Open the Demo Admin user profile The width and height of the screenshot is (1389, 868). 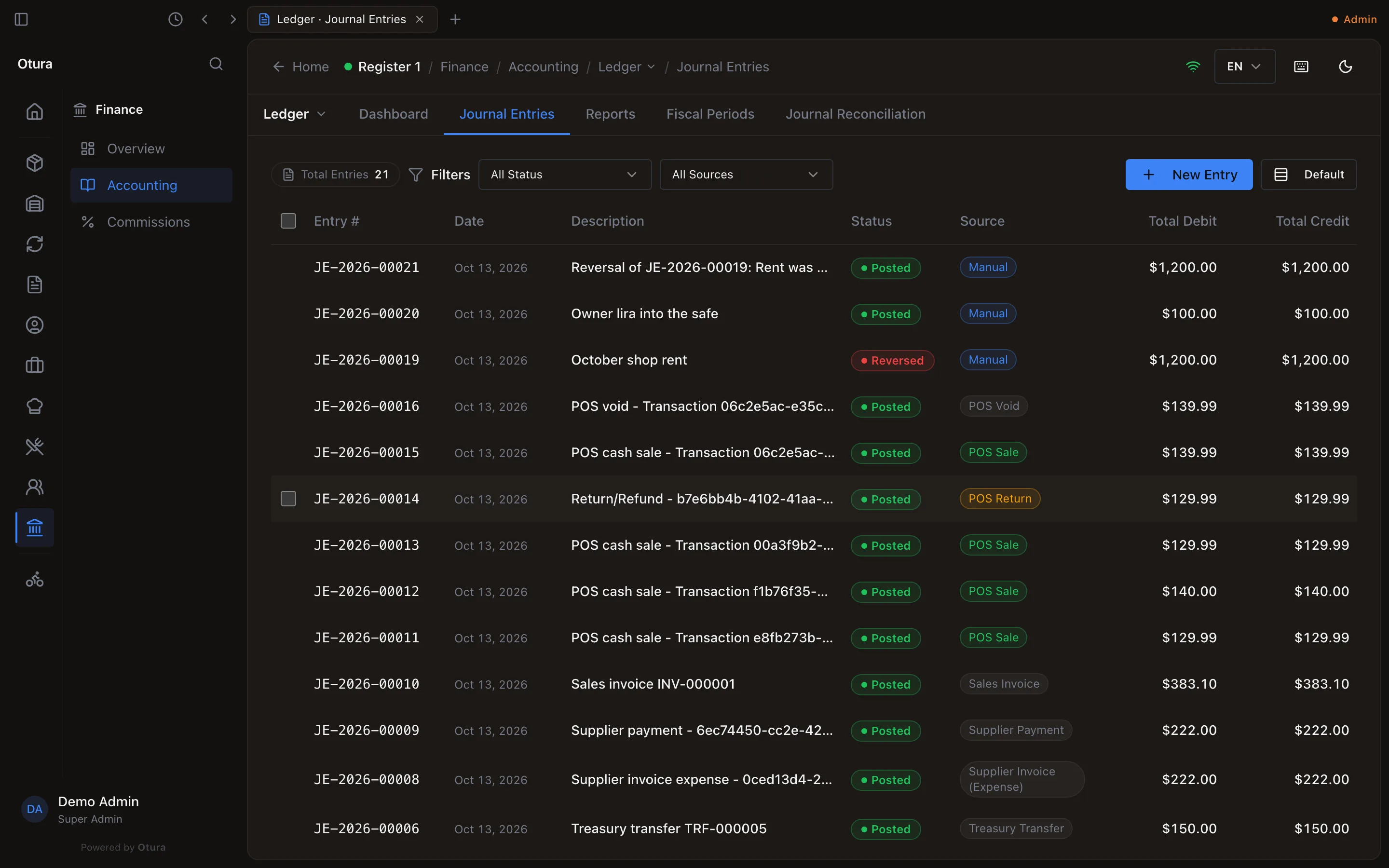click(x=82, y=810)
